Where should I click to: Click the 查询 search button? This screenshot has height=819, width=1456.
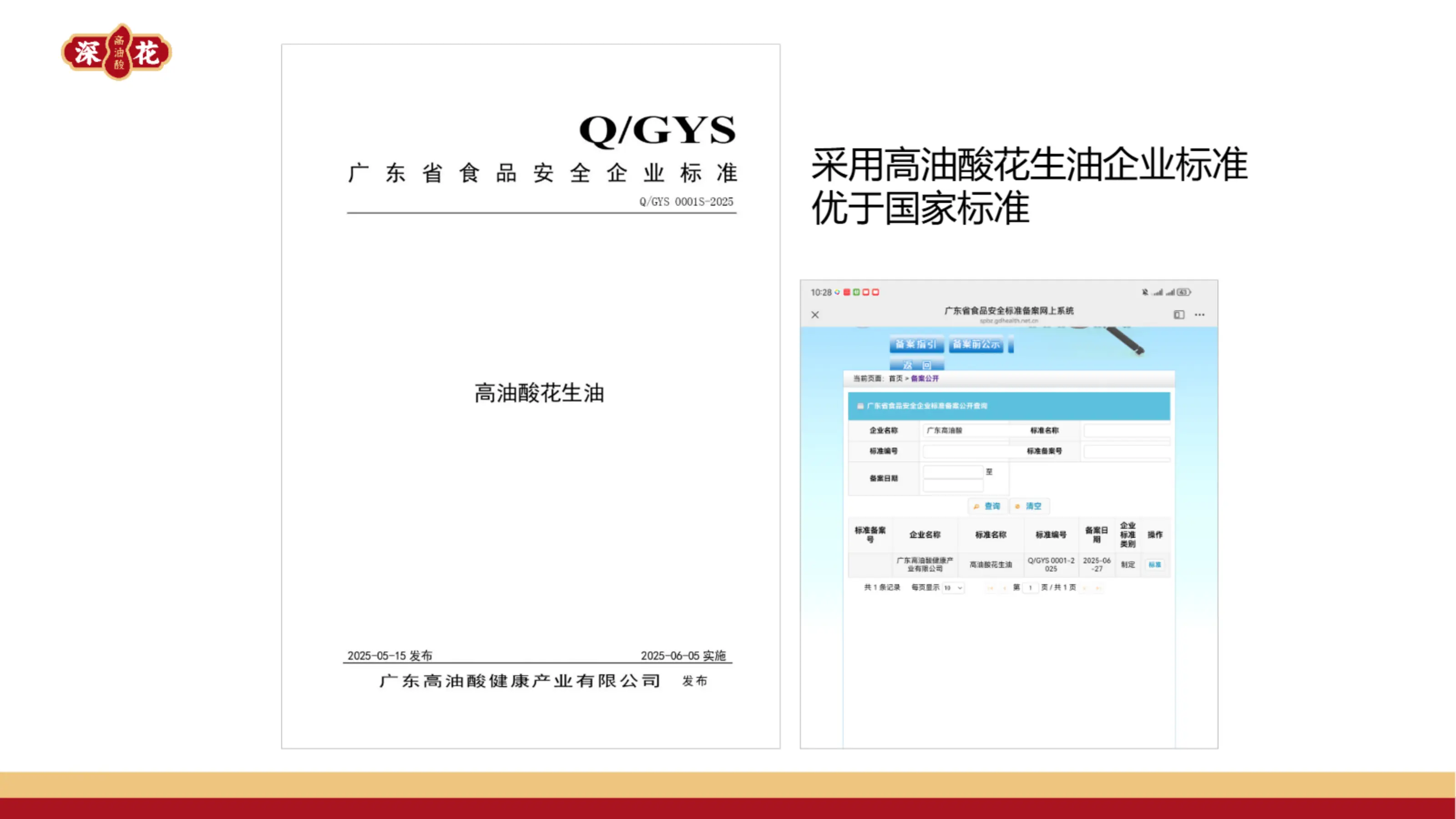[x=987, y=506]
